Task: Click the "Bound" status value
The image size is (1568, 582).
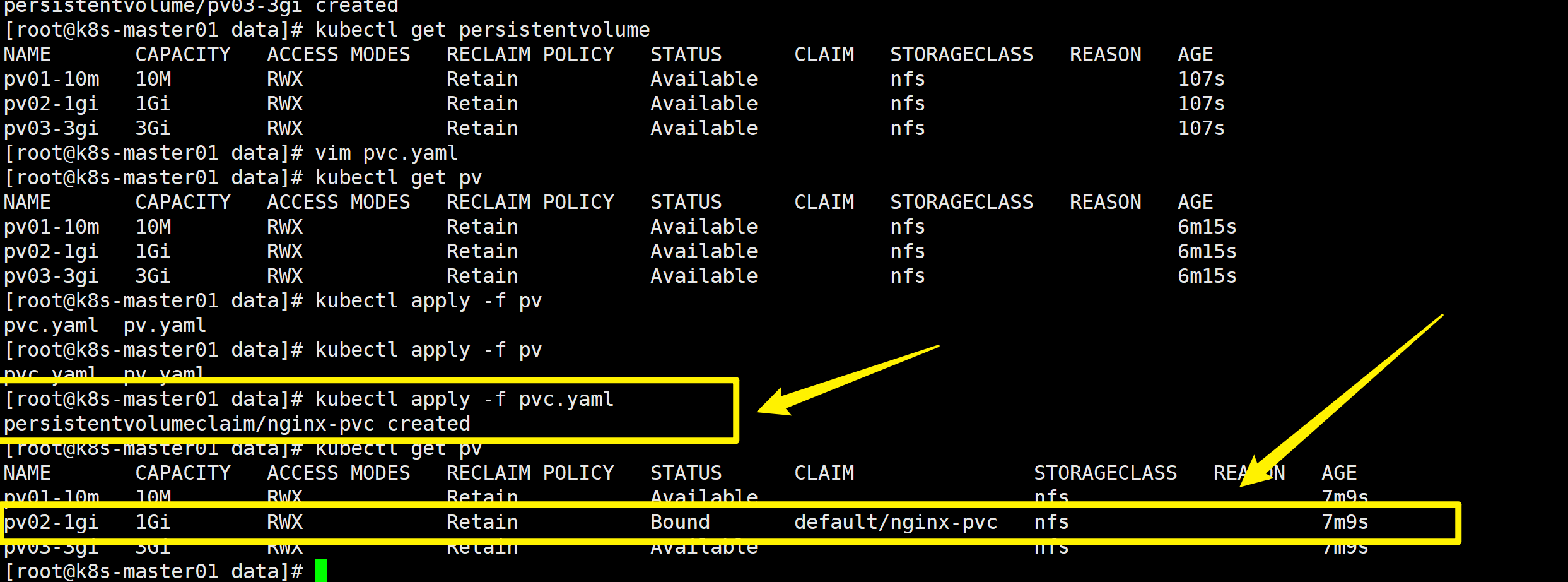Action: (x=681, y=523)
